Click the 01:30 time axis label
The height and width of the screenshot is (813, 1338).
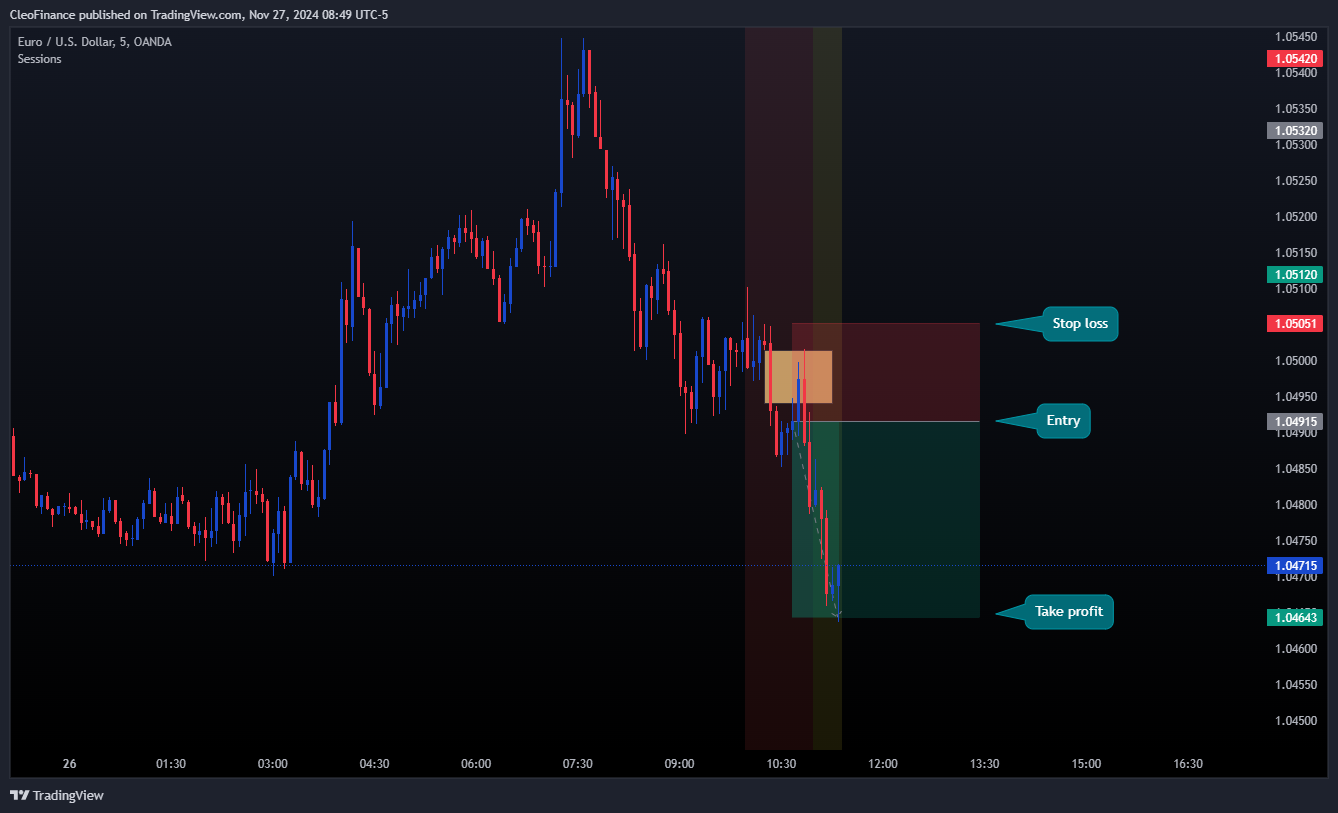[171, 764]
